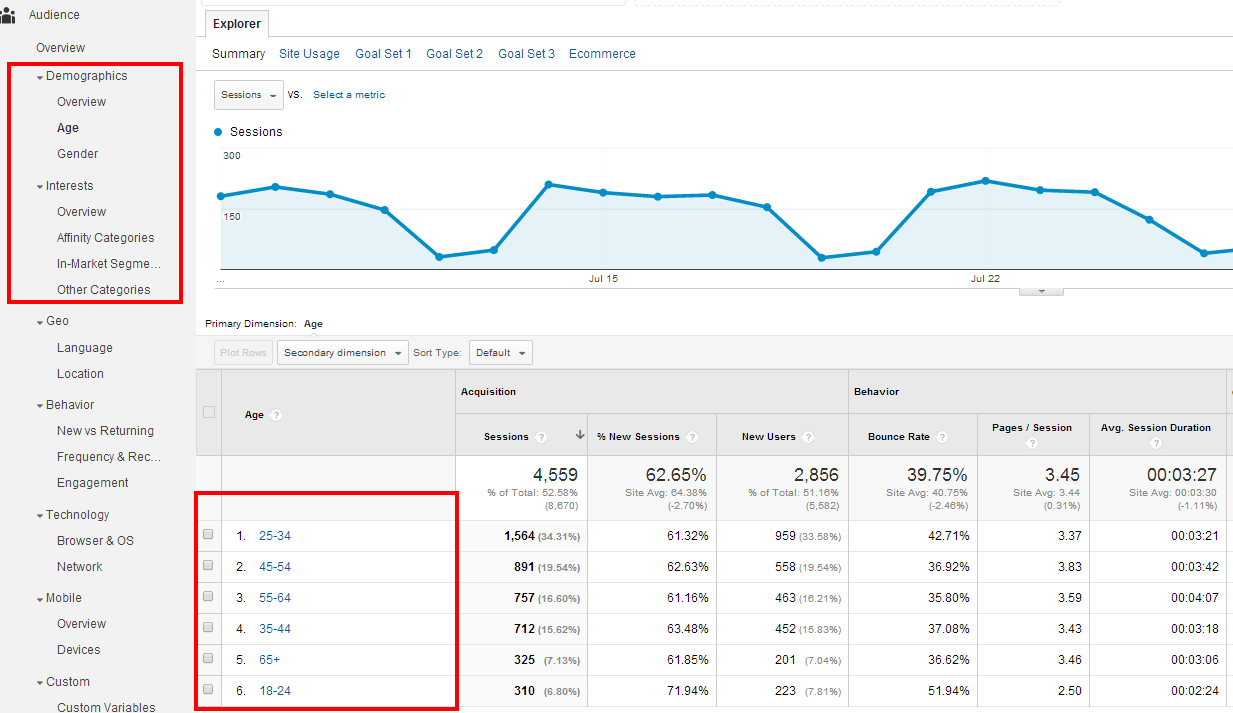The image size is (1233, 713).
Task: Click help icon beside Bounce Rate header
Action: pos(942,437)
